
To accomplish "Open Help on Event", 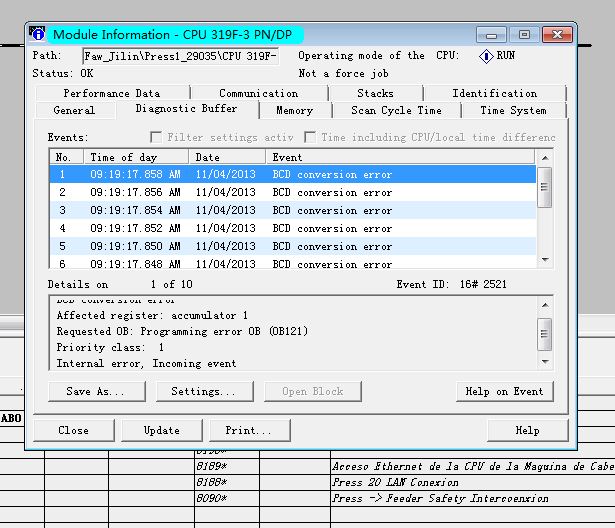I will [x=504, y=391].
